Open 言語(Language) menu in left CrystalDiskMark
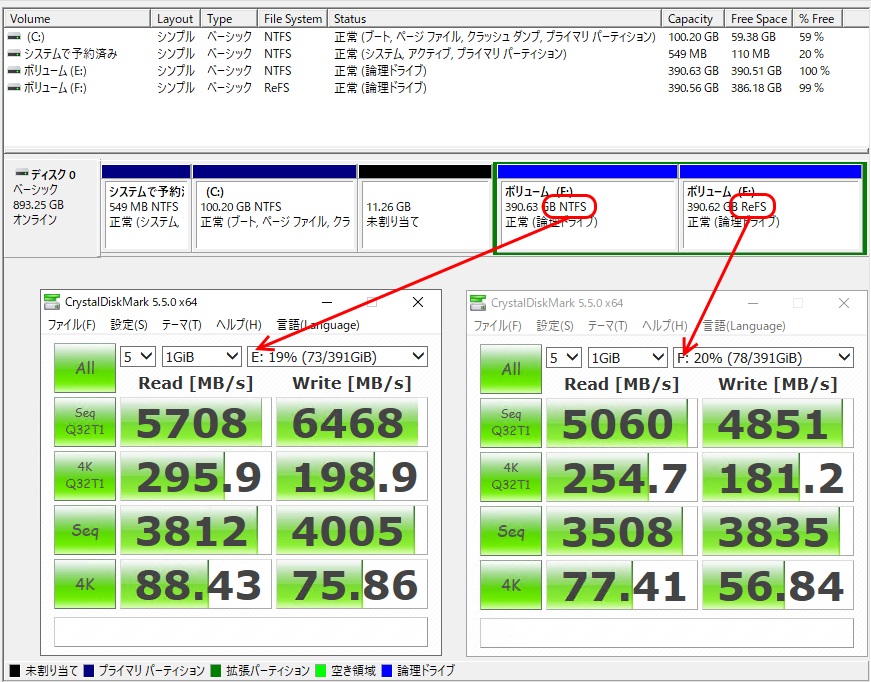This screenshot has height=682, width=871. [x=318, y=325]
